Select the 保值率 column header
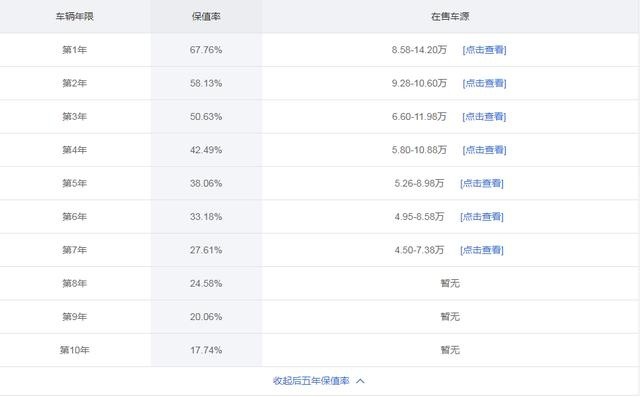The width and height of the screenshot is (640, 397). 206,17
